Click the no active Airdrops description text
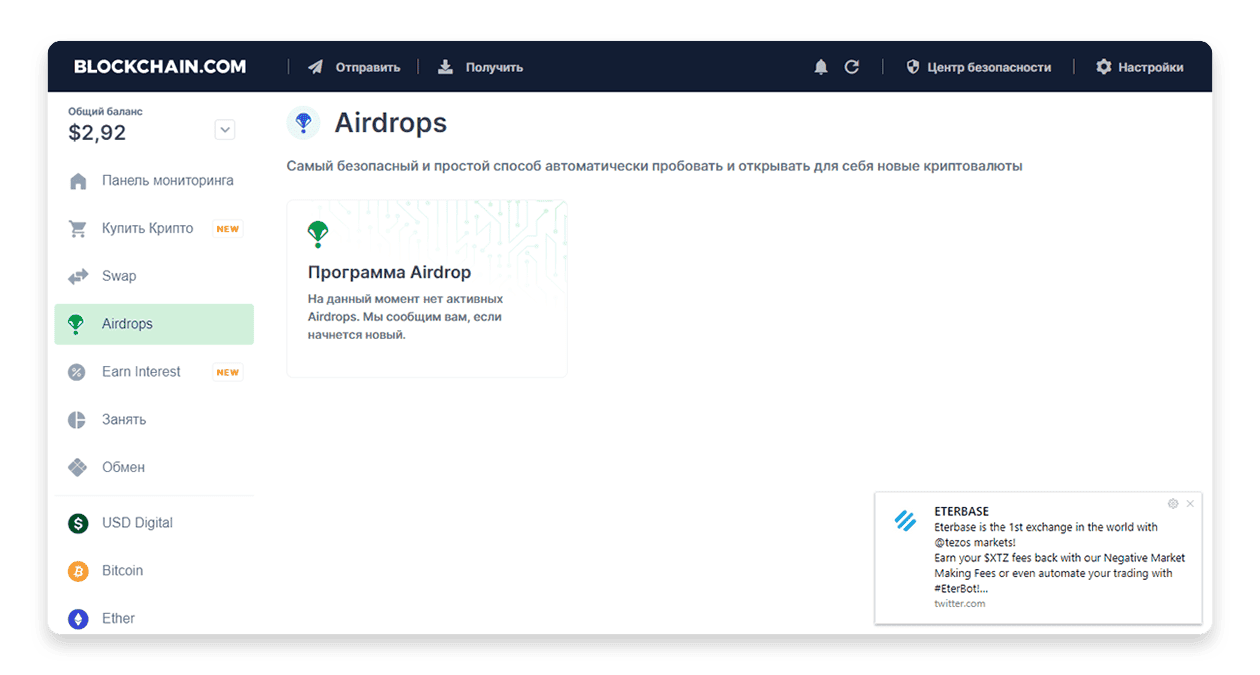This screenshot has width=1260, height=675. [405, 316]
